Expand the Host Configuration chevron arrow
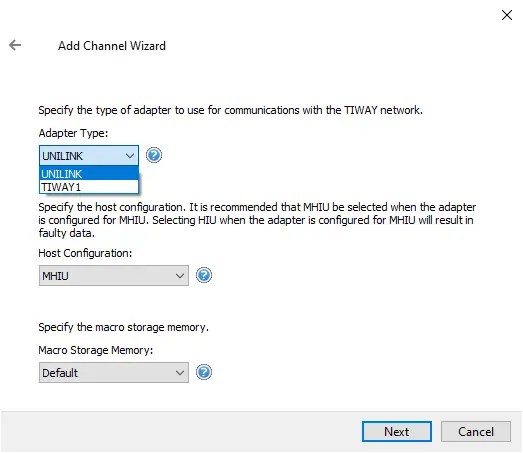Screen dimensions: 523x453 pos(180,276)
